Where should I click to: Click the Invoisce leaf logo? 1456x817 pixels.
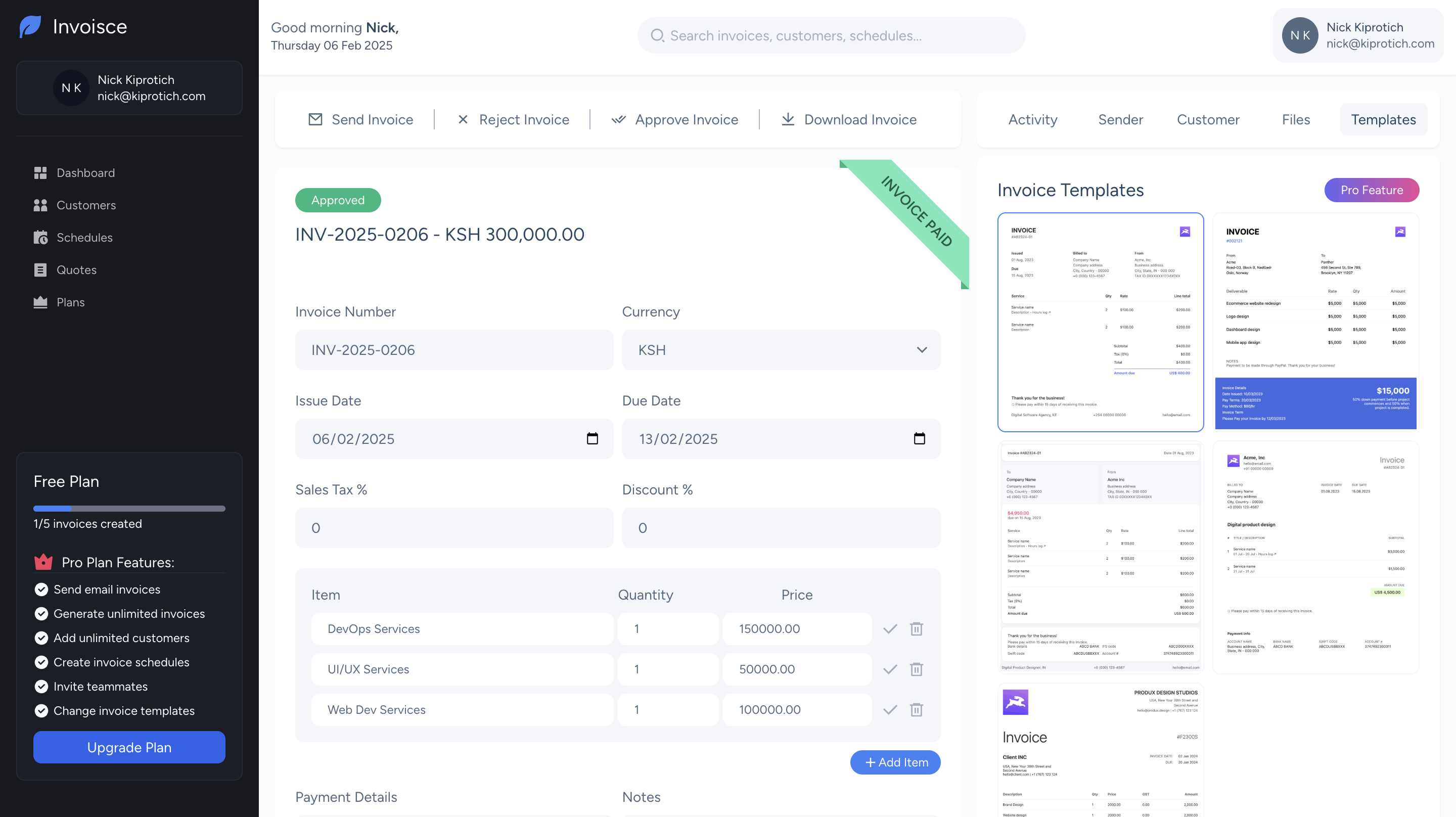point(30,27)
